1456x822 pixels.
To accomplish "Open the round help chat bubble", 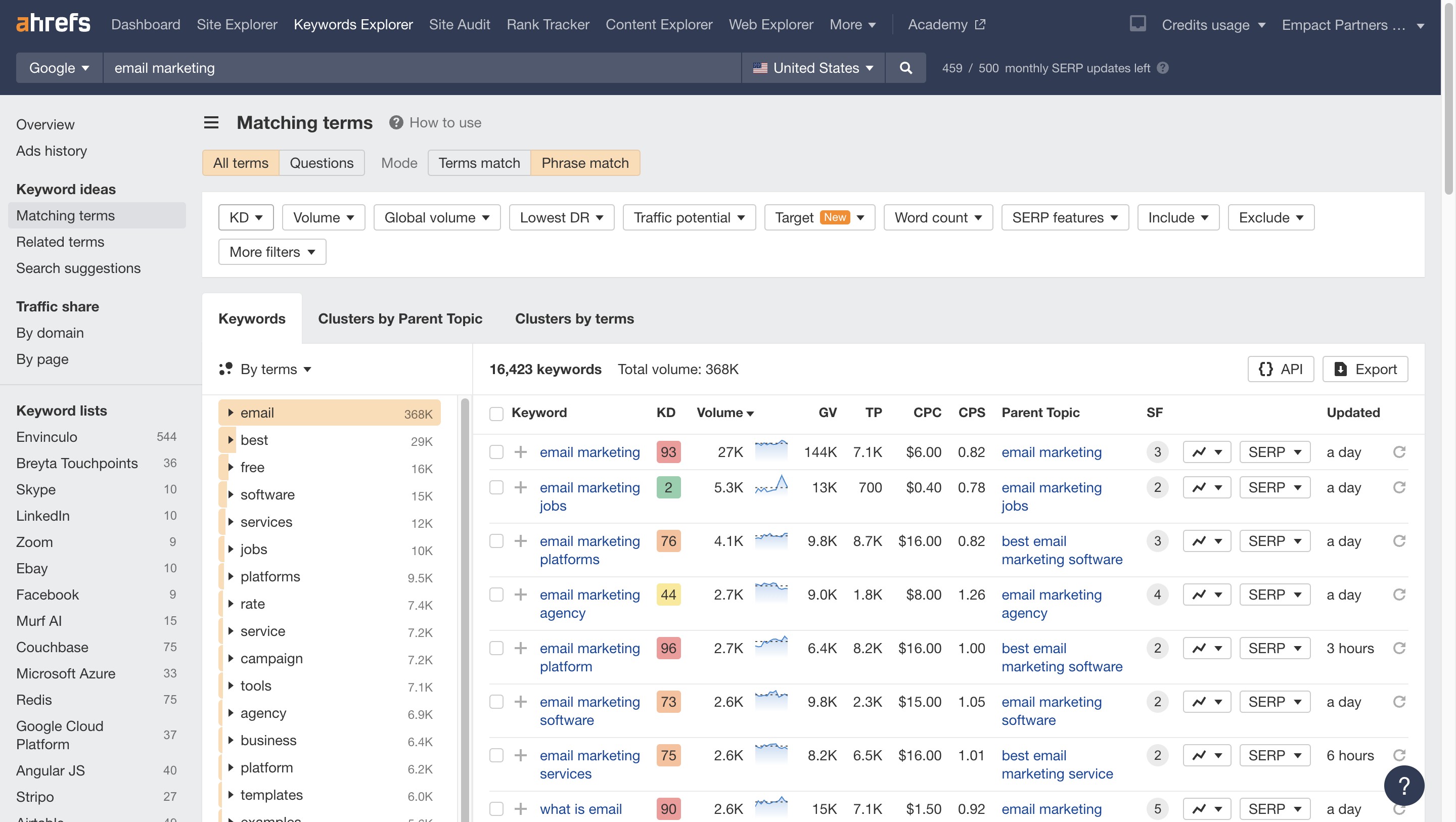I will pos(1403,785).
